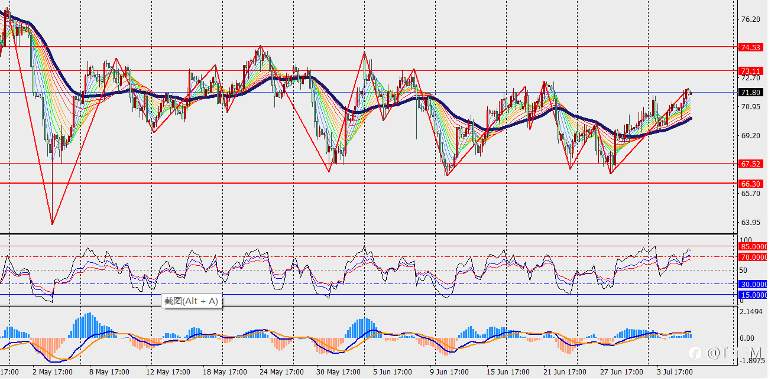Click the 24 May 17:00 date label
The height and width of the screenshot is (380, 770).
(282, 372)
